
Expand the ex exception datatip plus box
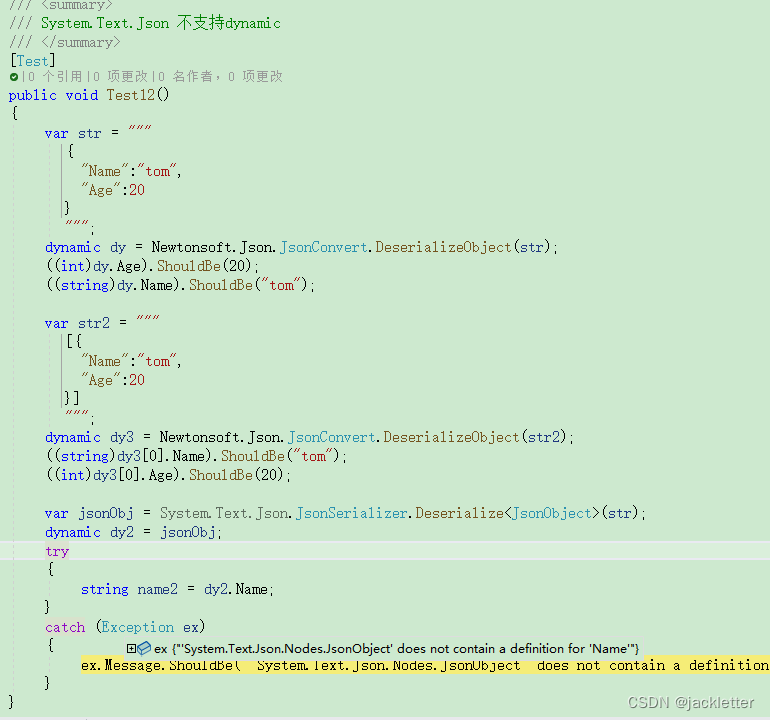pos(131,649)
